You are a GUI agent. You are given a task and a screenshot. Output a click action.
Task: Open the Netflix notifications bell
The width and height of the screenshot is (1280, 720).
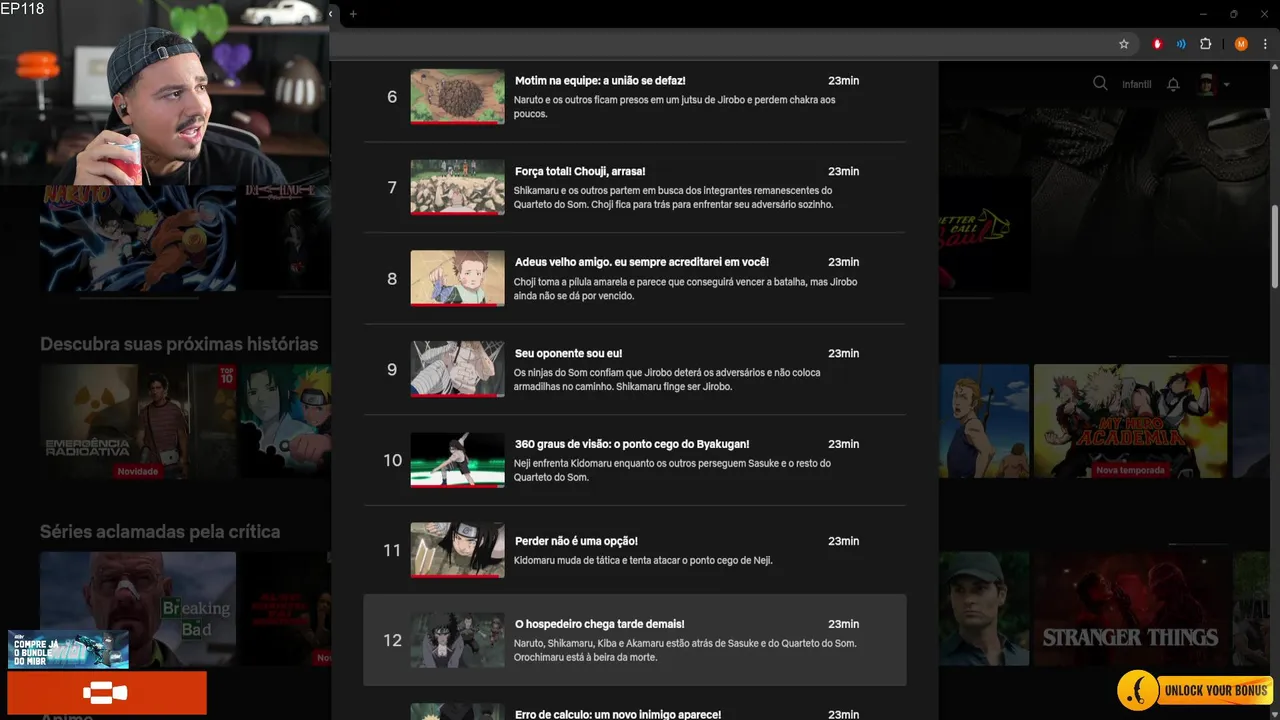[1174, 84]
